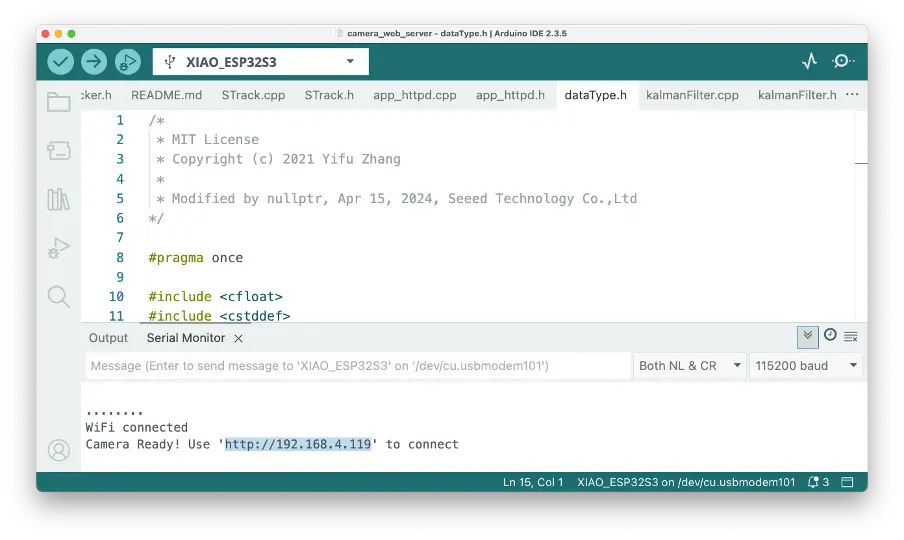904x540 pixels.
Task: Open the Serial Plotter
Action: pyautogui.click(x=809, y=62)
